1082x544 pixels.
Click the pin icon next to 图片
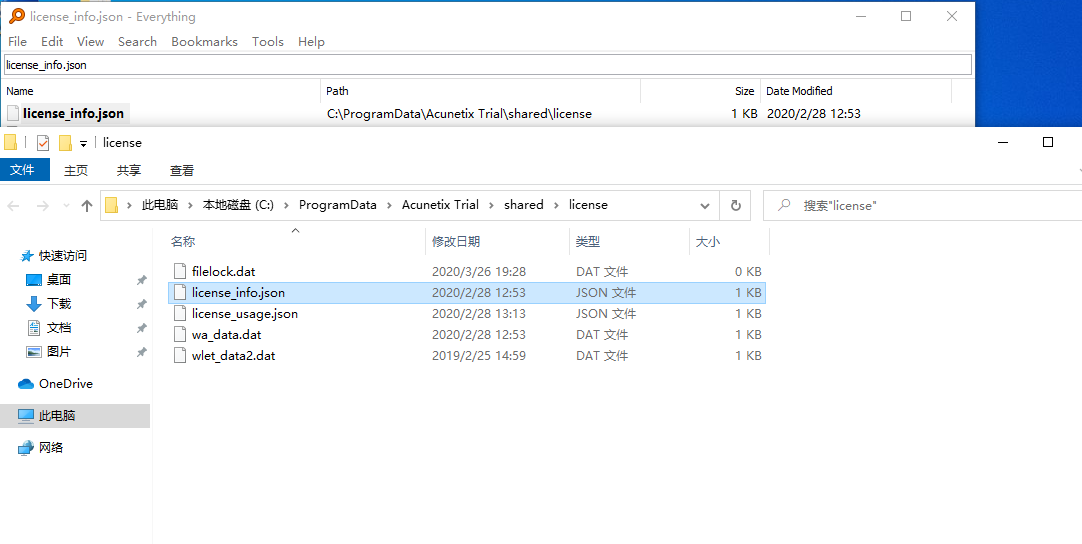(x=141, y=352)
